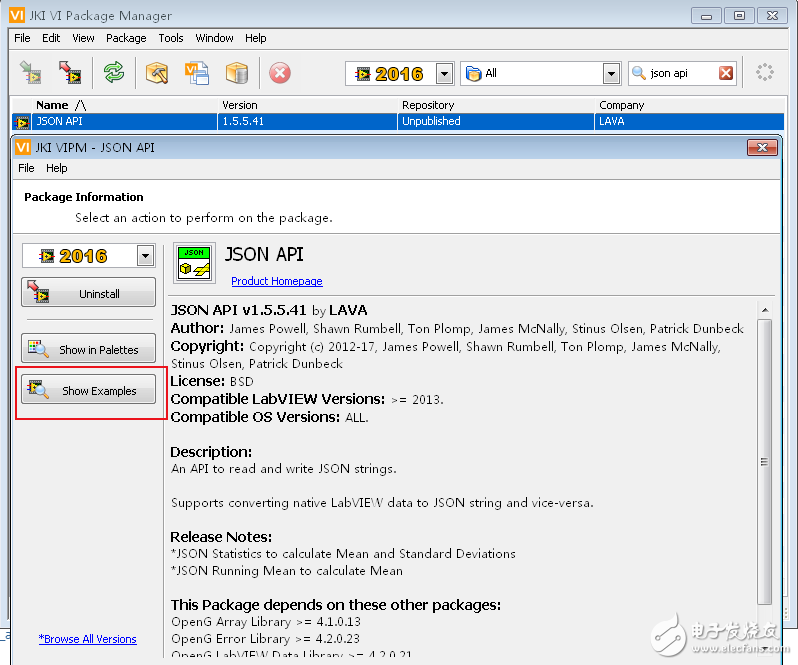Click the VI Package Configuration editor icon
Image resolution: width=798 pixels, height=665 pixels.
pyautogui.click(x=197, y=73)
